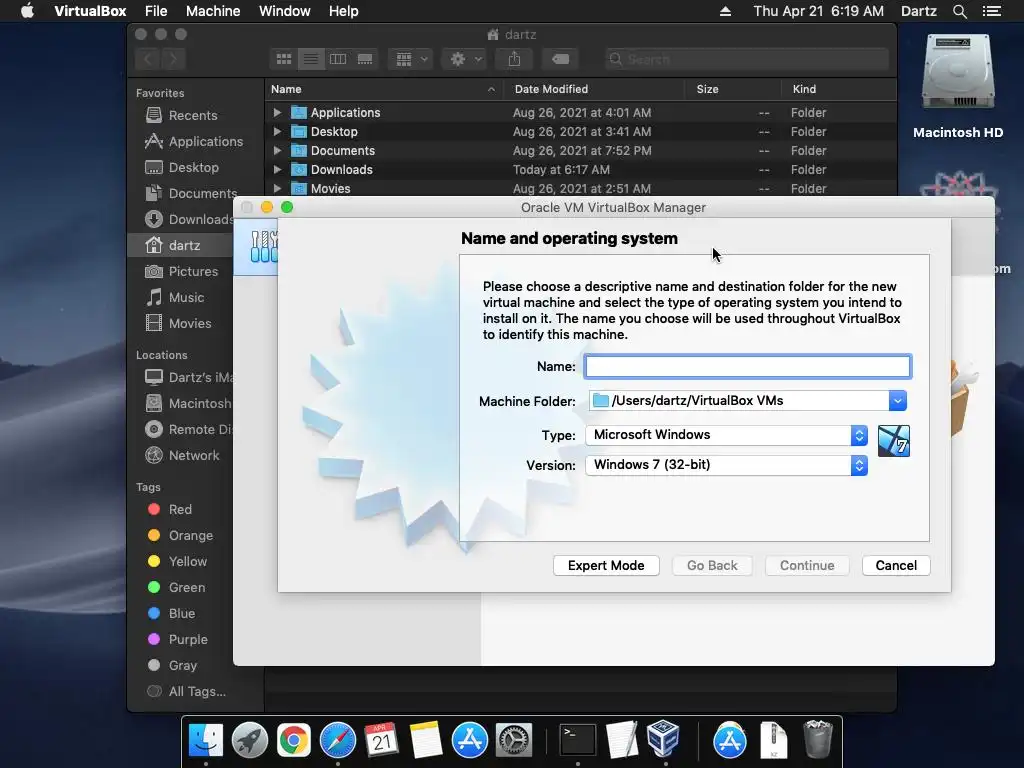Click the Finder Edit Tags icon
1024x768 pixels.
tap(560, 59)
